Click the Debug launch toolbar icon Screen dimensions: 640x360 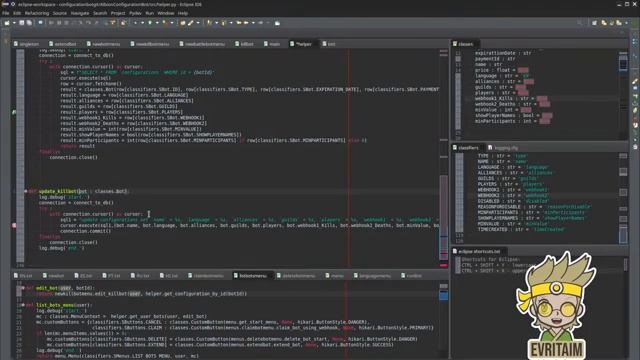coord(135,23)
